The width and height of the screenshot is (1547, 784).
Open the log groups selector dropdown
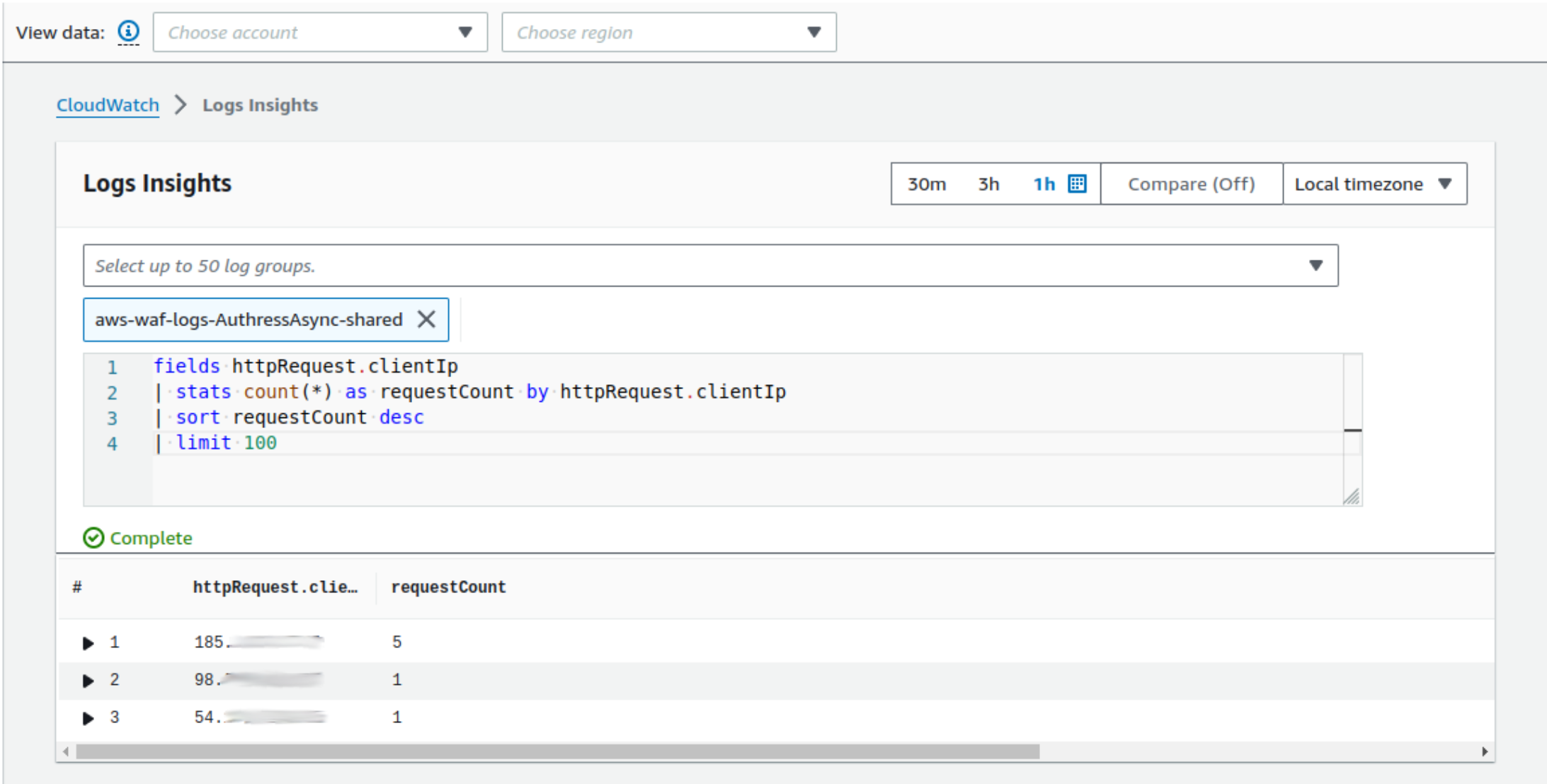point(710,266)
